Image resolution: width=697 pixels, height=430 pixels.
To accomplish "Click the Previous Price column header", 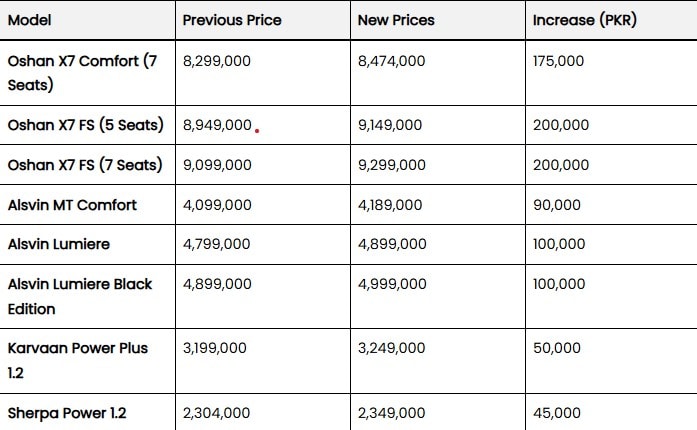I will 232,20.
